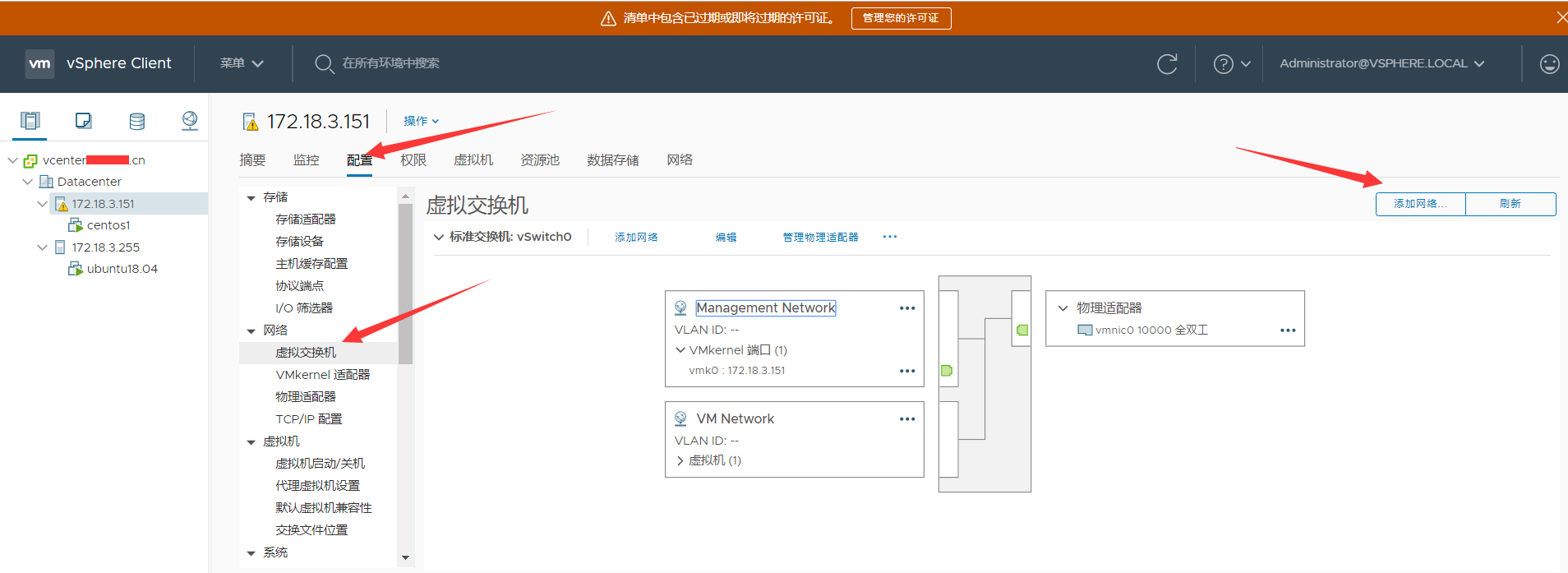Viewport: 1568px width, 573px height.
Task: Collapse the 网络 settings section
Action: tap(251, 331)
